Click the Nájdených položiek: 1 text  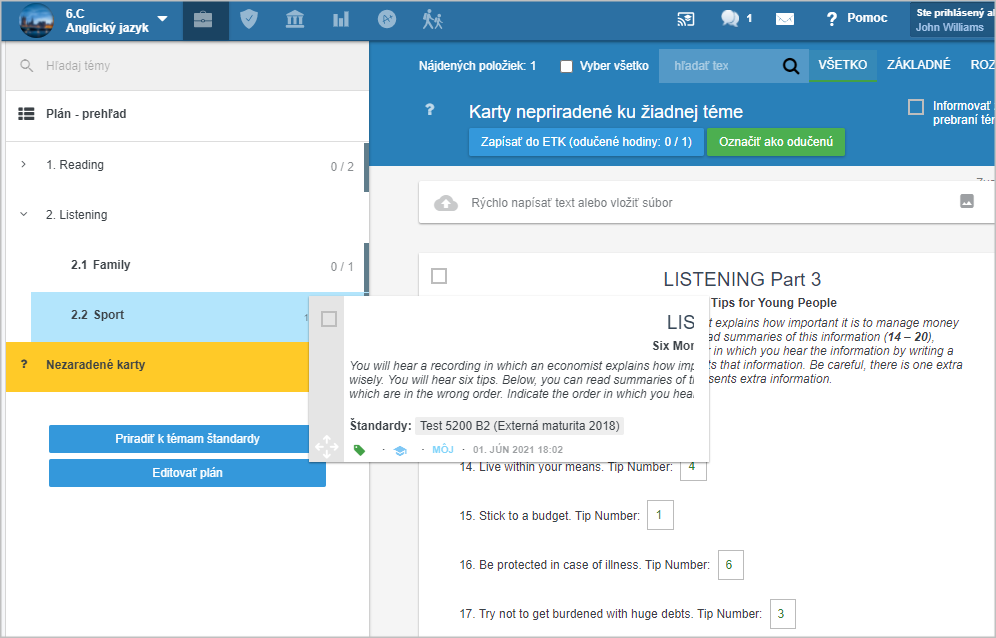[477, 65]
